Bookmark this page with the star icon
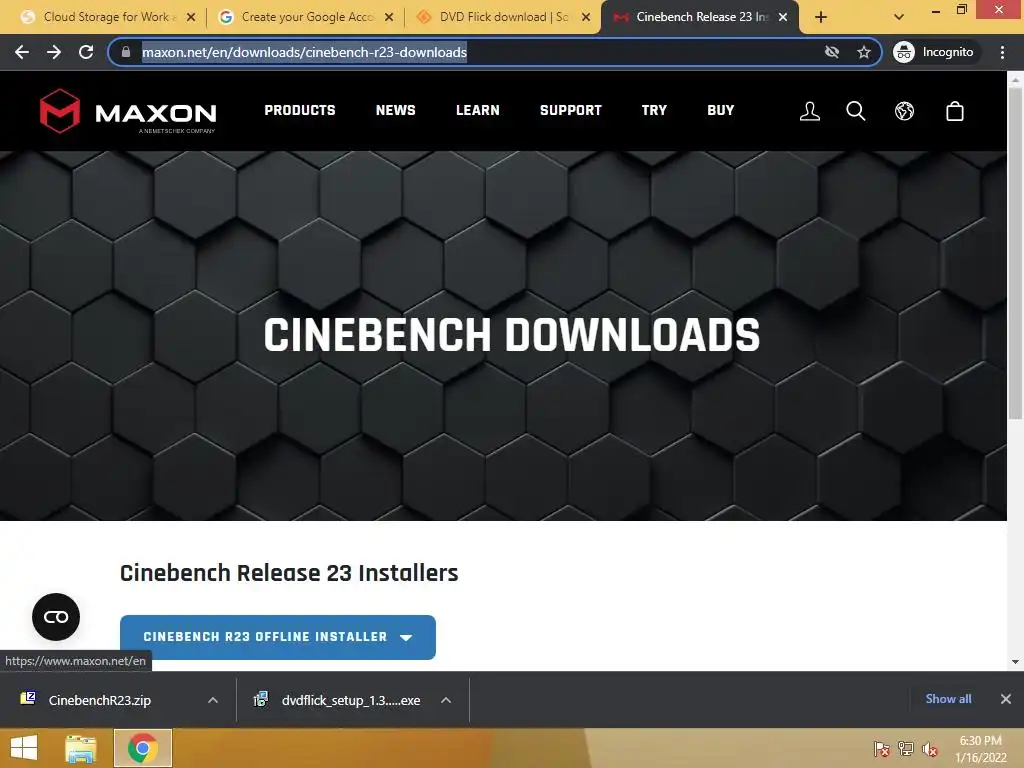Viewport: 1024px width, 768px height. click(864, 52)
